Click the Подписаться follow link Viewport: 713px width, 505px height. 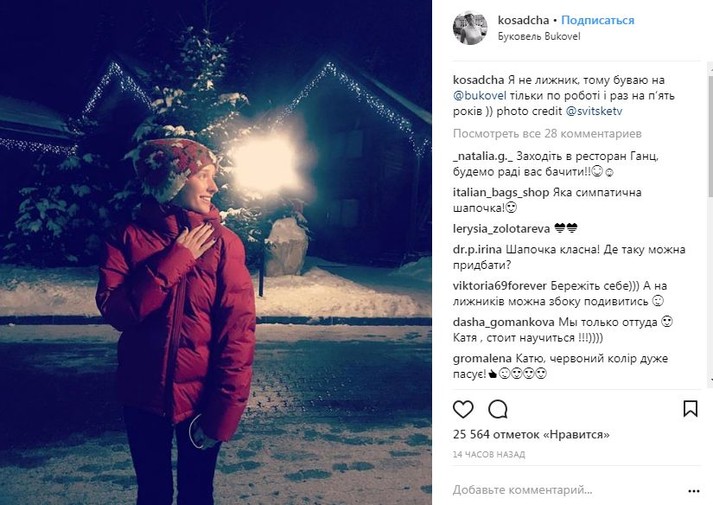click(x=598, y=20)
